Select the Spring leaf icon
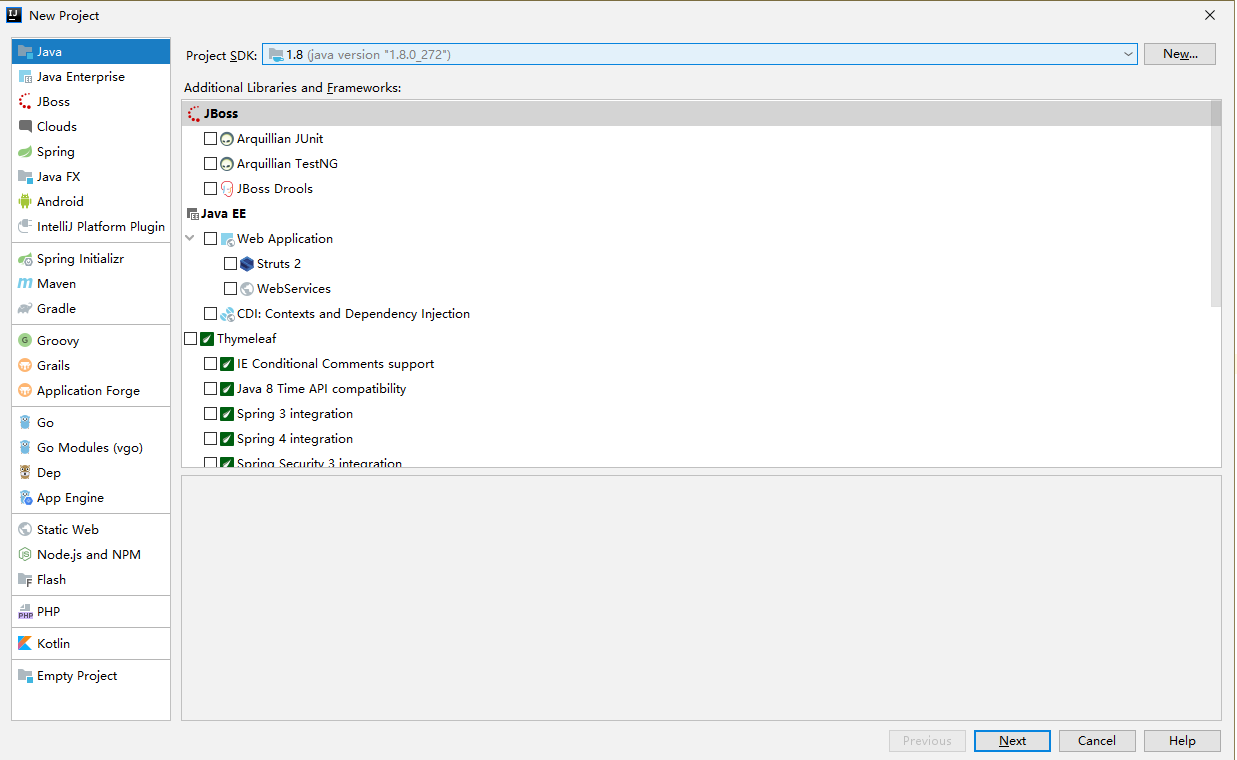The height and width of the screenshot is (760, 1237). (25, 152)
